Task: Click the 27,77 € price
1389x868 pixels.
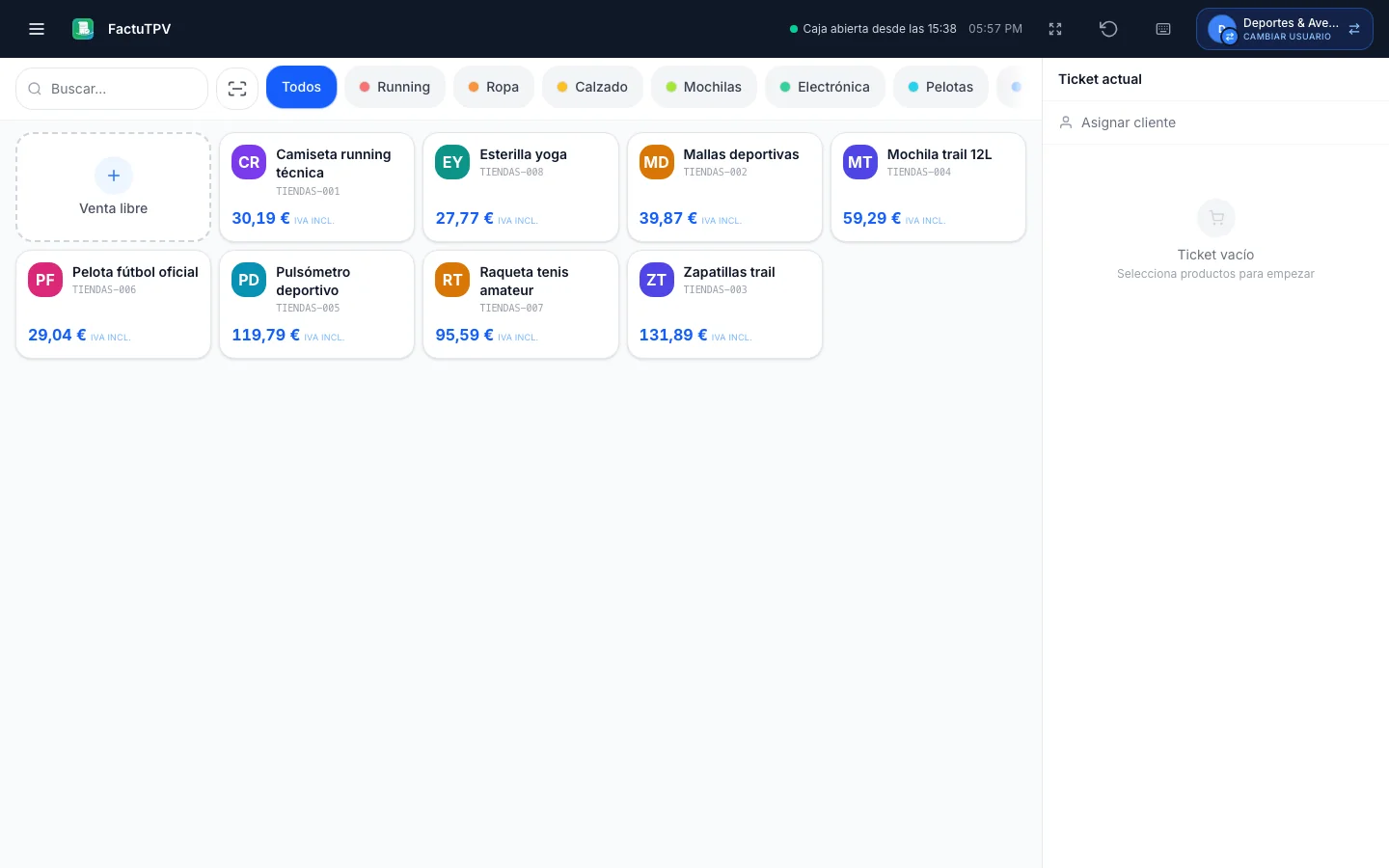Action: (x=464, y=218)
